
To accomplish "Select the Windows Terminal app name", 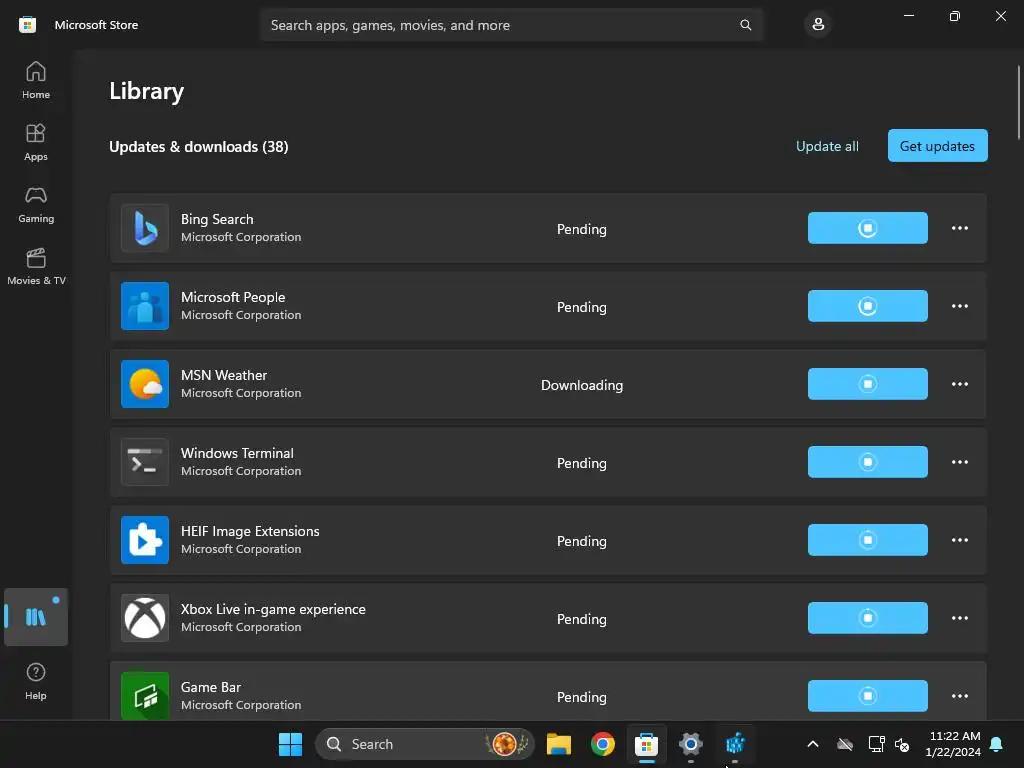I will tap(237, 453).
